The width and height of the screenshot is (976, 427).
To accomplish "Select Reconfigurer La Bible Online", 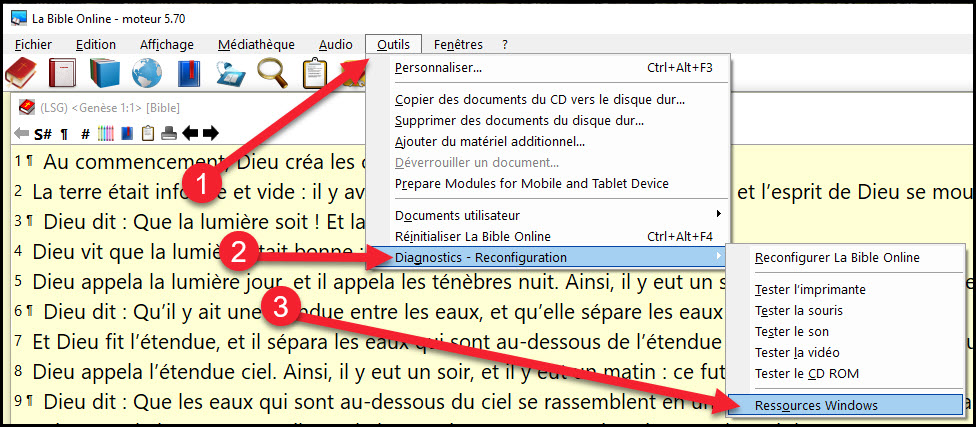I will (845, 258).
